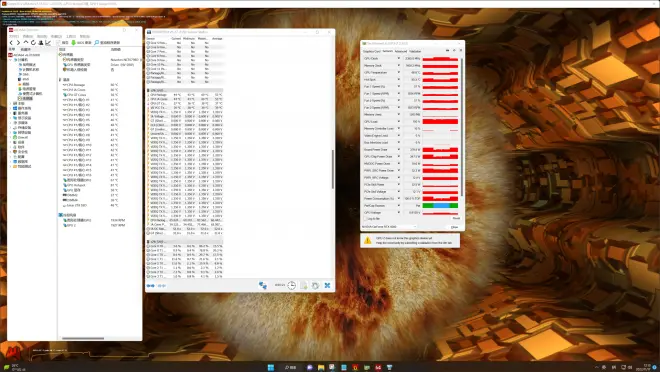This screenshot has width=660, height=372.
Task: Click GPU-Z Reset button
Action: 456,218
